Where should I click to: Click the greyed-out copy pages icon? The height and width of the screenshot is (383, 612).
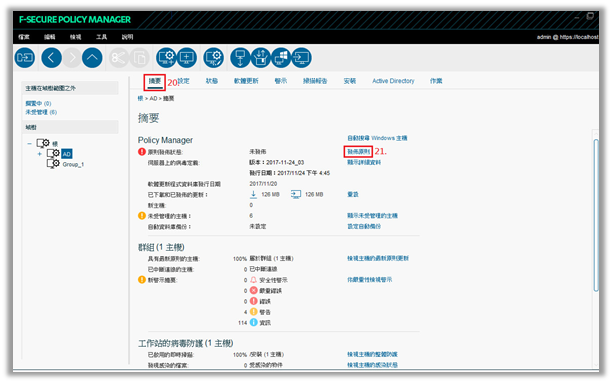139,58
